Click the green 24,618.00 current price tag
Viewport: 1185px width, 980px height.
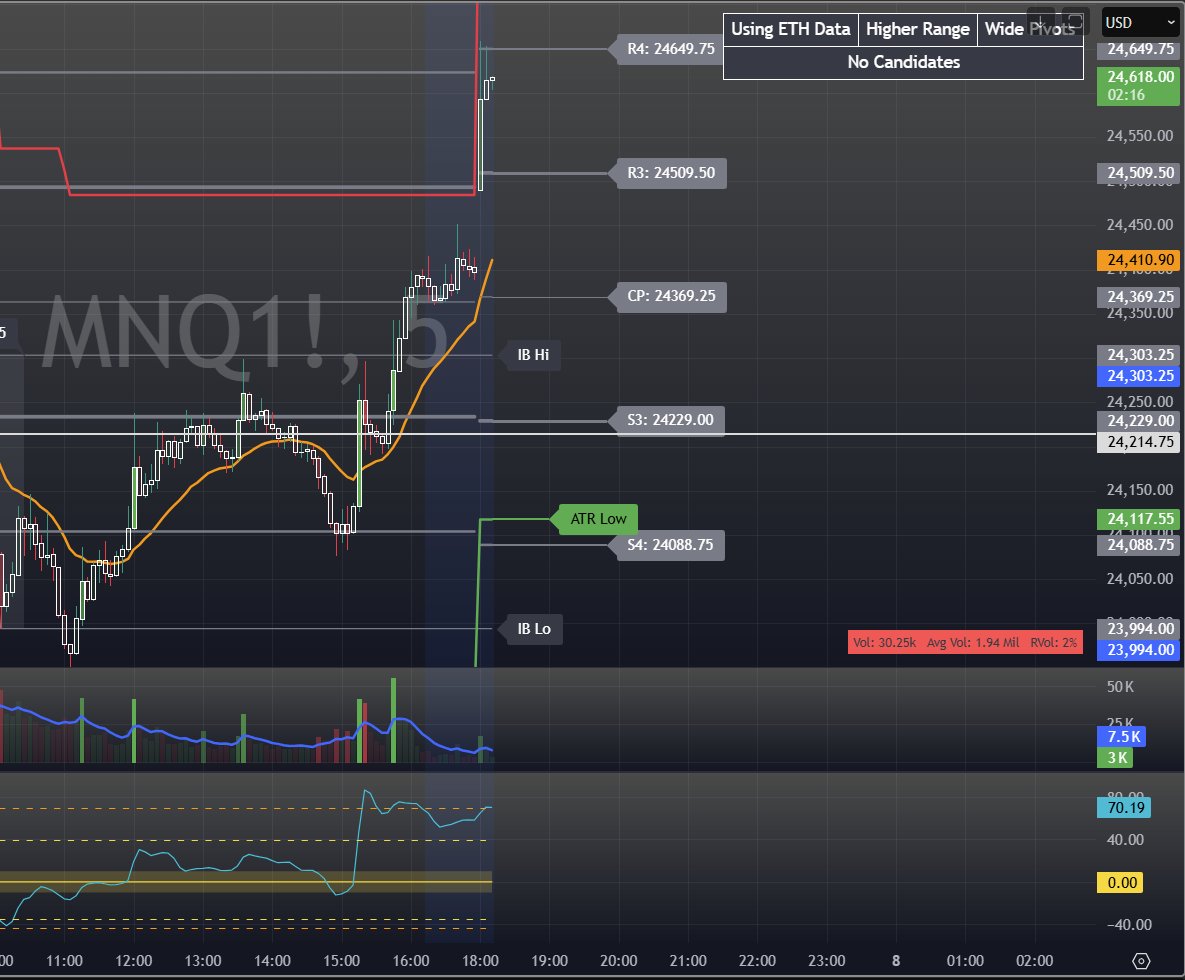pyautogui.click(x=1138, y=85)
